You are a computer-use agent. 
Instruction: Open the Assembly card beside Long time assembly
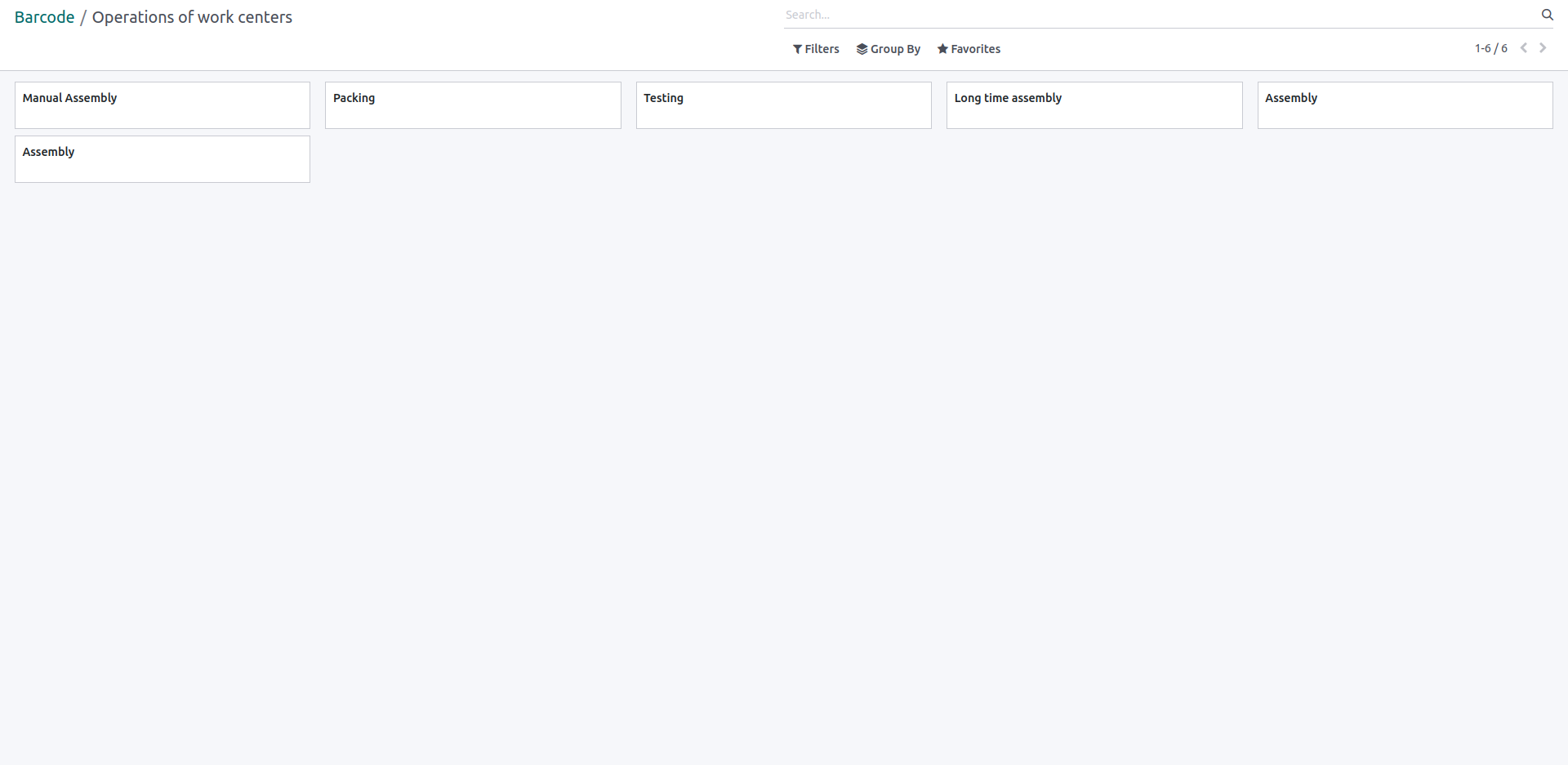click(1405, 105)
